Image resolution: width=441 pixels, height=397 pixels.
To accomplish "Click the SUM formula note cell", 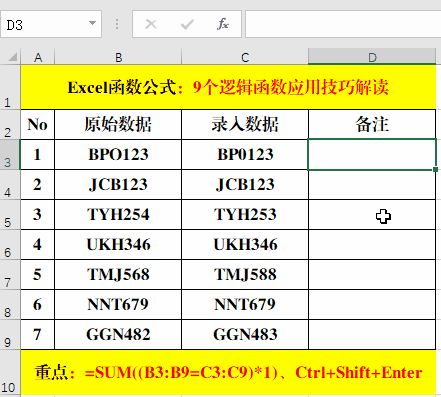I will pyautogui.click(x=228, y=372).
